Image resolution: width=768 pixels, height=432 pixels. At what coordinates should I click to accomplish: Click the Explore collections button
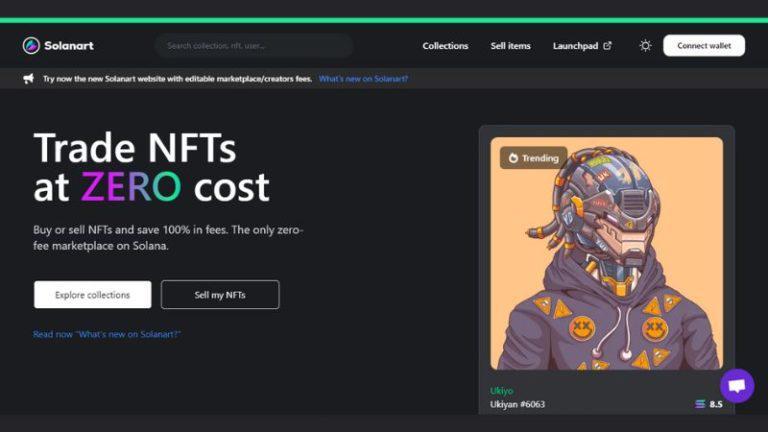(93, 295)
